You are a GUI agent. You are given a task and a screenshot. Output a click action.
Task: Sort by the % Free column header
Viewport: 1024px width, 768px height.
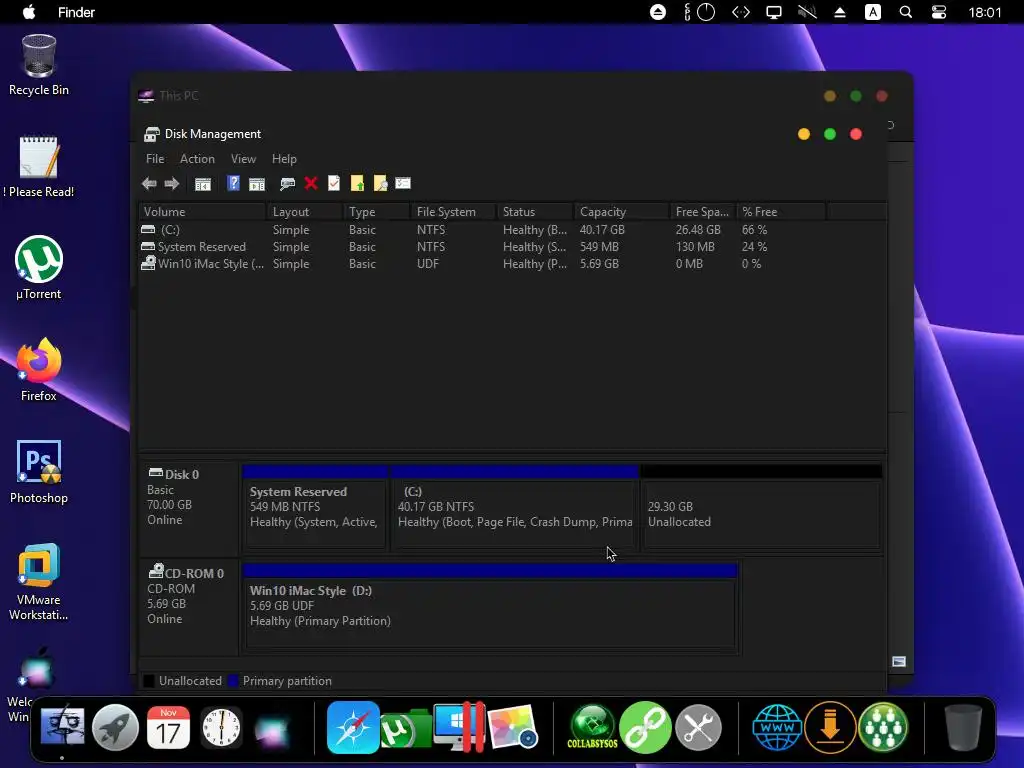pyautogui.click(x=781, y=212)
